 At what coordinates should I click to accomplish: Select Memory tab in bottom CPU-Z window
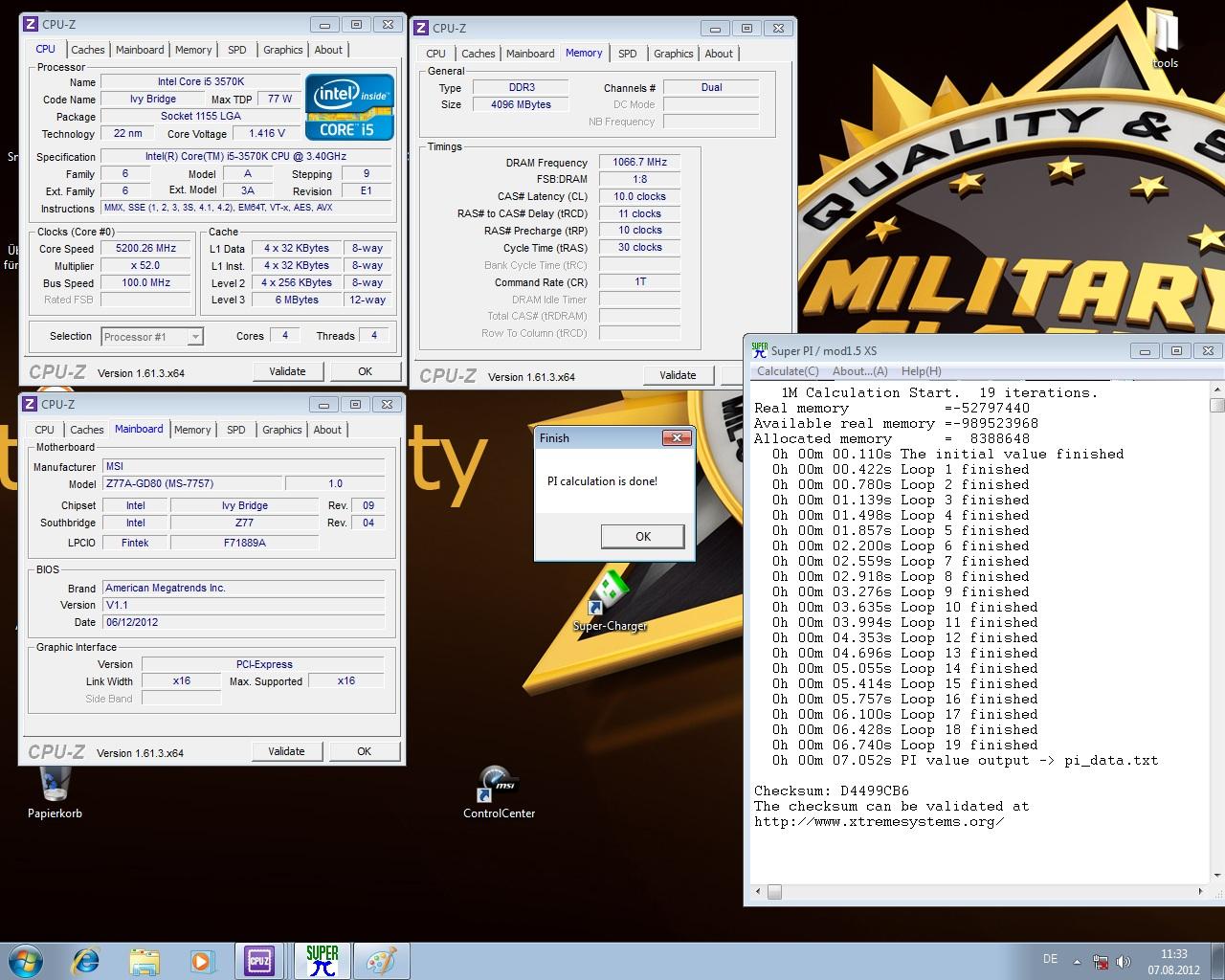click(192, 430)
